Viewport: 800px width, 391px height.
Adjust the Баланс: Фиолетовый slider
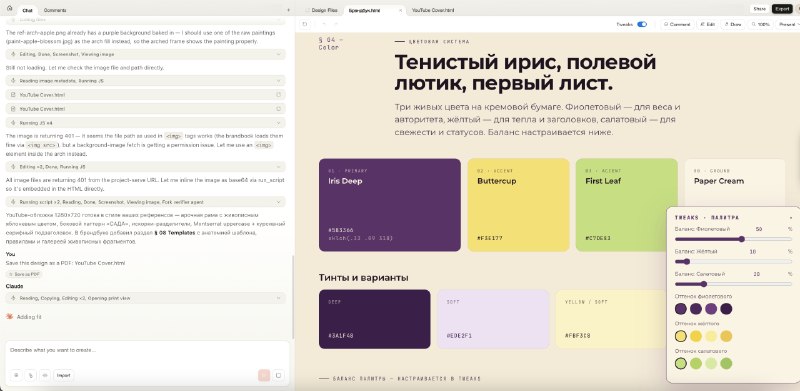click(733, 239)
